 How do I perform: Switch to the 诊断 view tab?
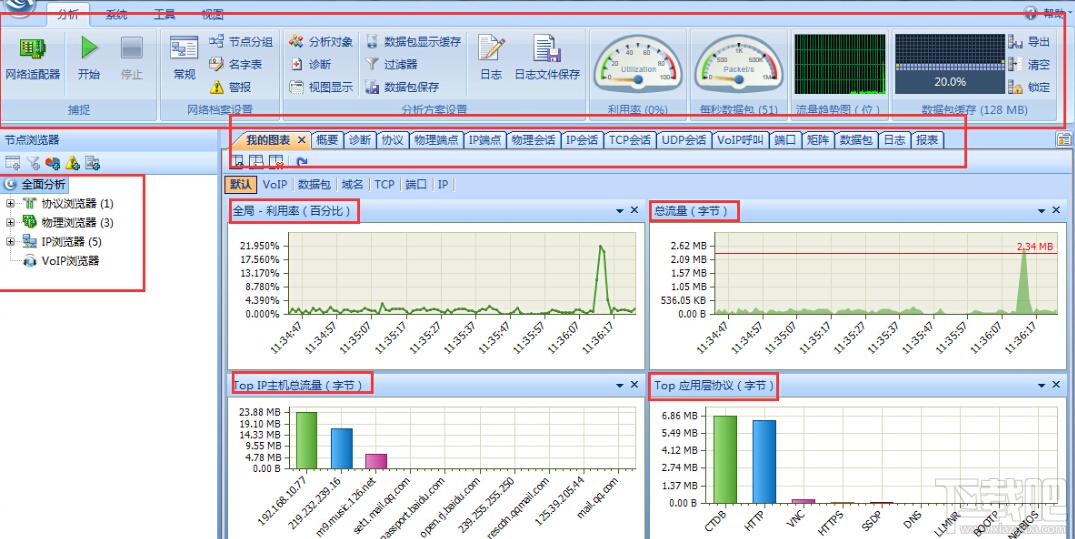pos(359,140)
